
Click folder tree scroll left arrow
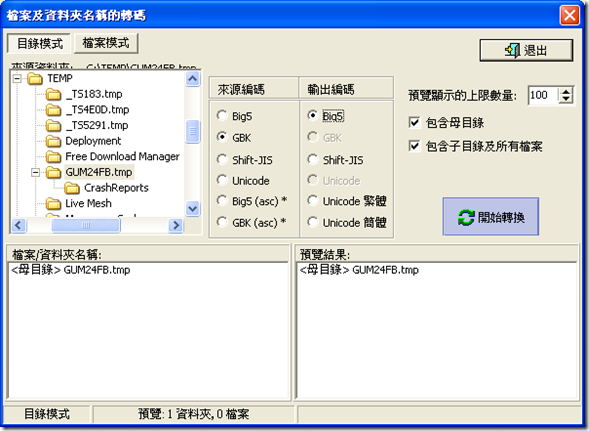tap(19, 225)
